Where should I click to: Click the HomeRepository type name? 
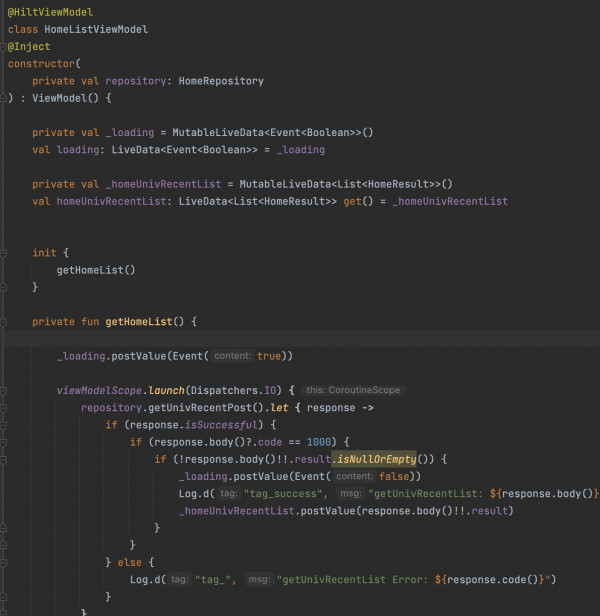pos(221,81)
